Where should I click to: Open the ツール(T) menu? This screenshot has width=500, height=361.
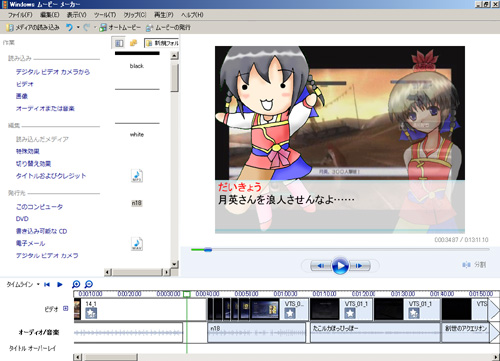coord(105,15)
